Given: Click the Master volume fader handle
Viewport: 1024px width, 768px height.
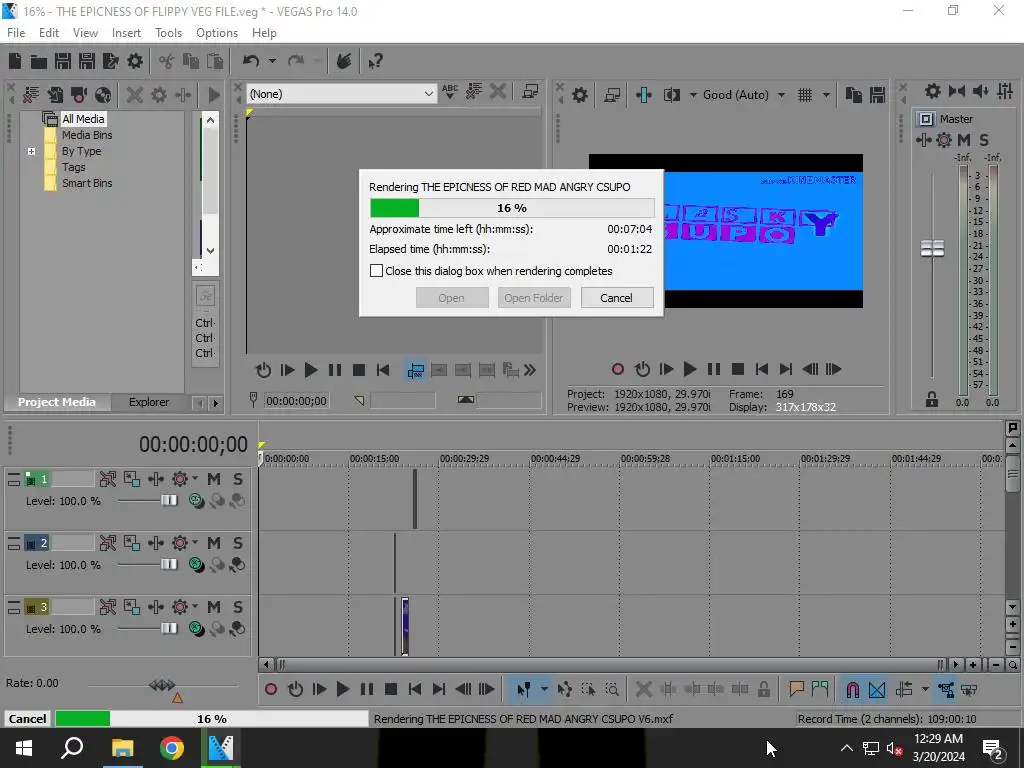Looking at the screenshot, I should 932,248.
